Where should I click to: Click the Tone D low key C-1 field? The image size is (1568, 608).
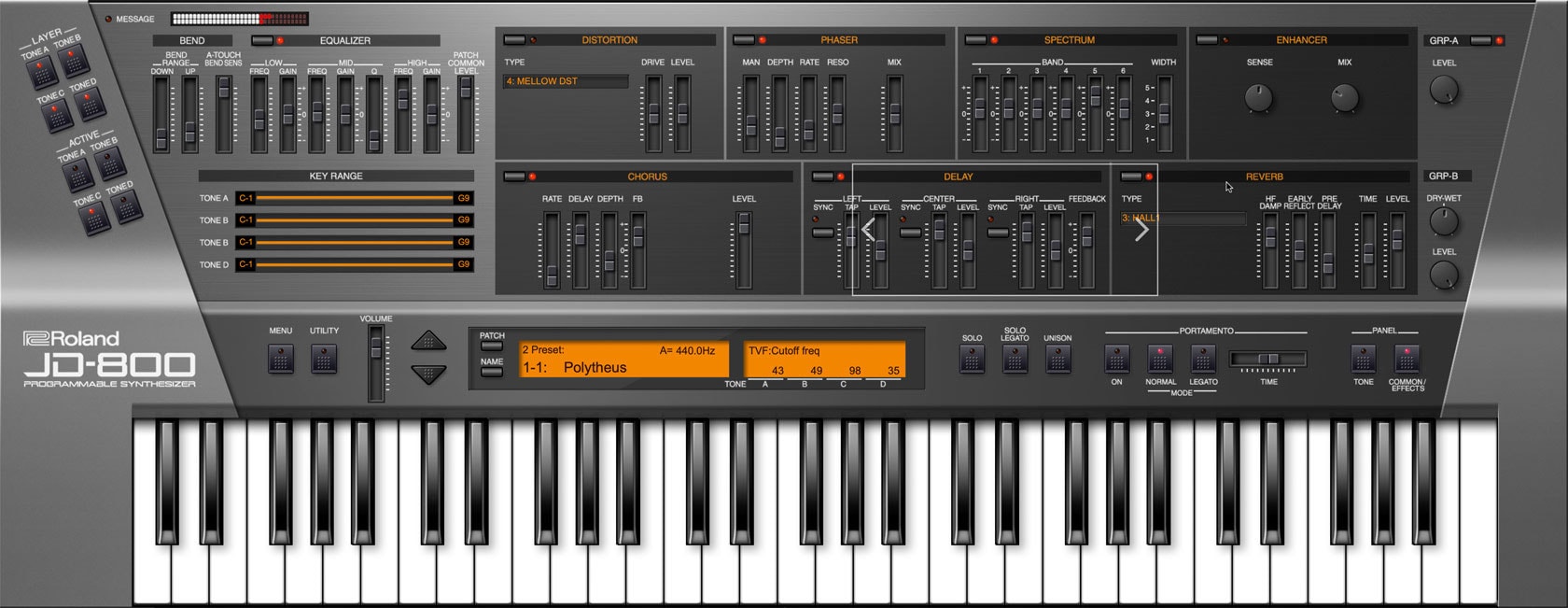pos(245,264)
